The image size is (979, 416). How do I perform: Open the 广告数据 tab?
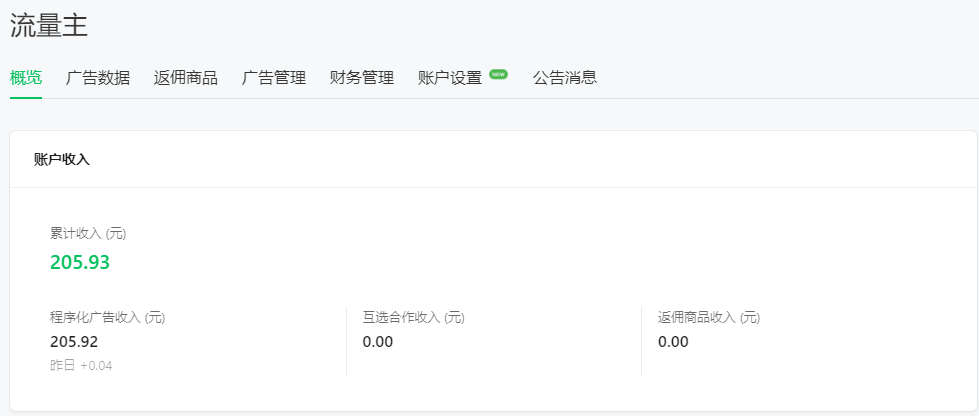tap(98, 78)
